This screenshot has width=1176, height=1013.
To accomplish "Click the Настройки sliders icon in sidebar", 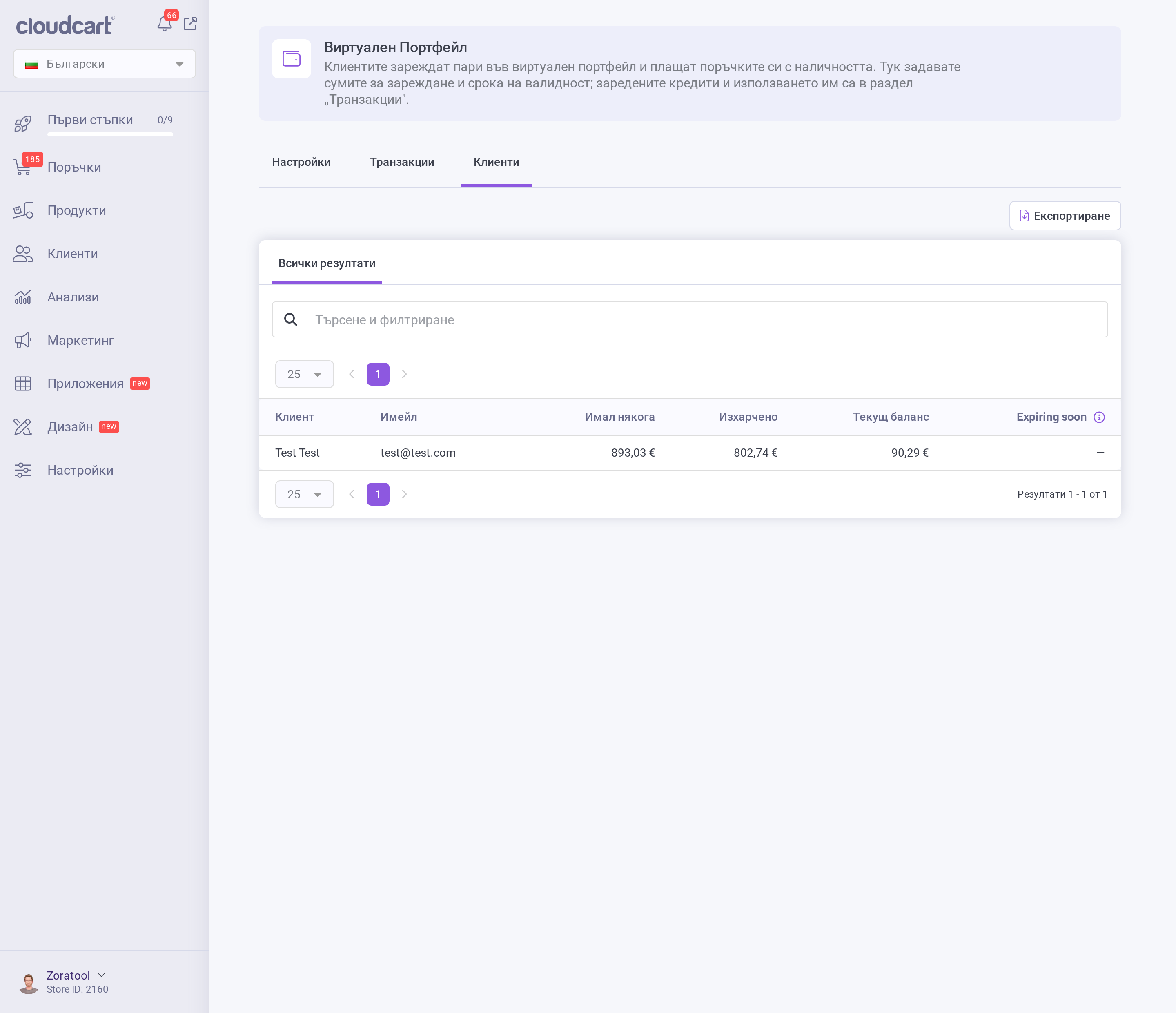I will point(23,470).
